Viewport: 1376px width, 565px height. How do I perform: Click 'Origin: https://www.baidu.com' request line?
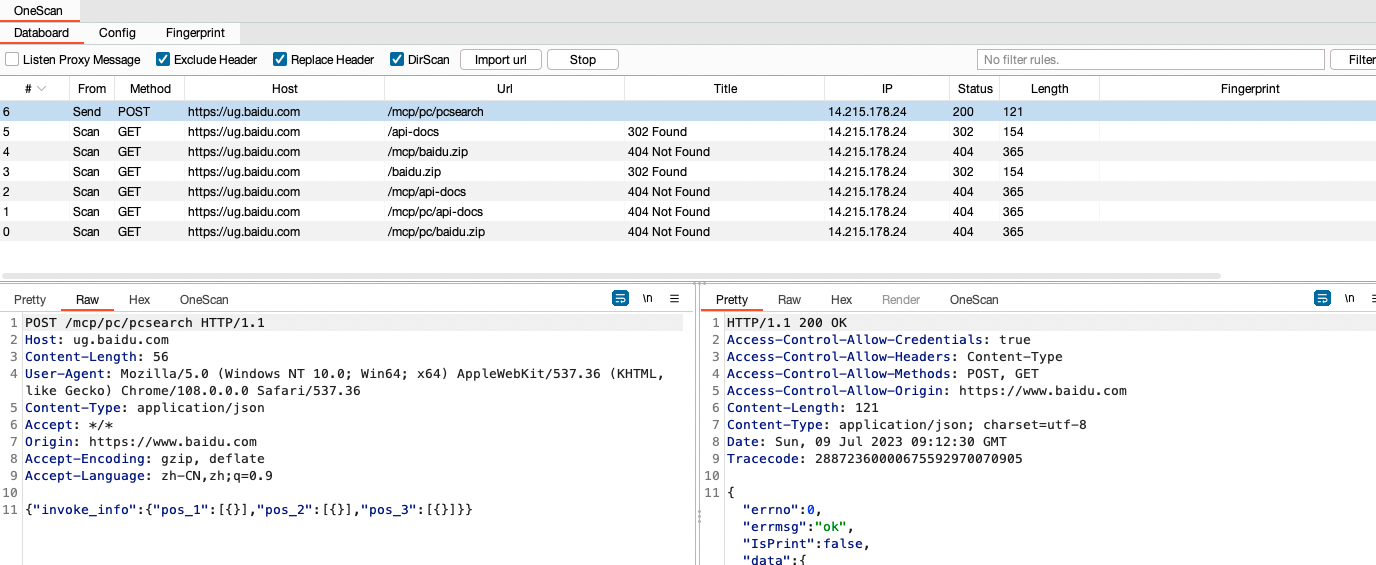[141, 442]
